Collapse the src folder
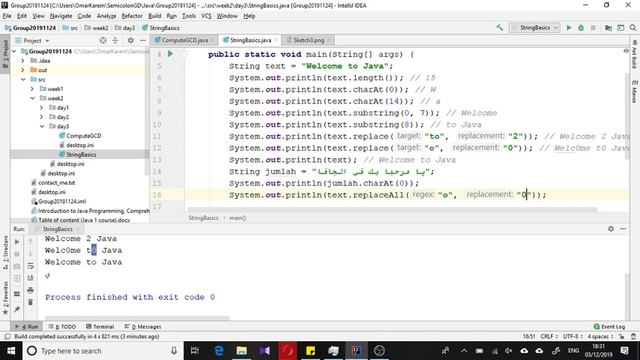Viewport: 640px width, 360px height. (x=23, y=79)
